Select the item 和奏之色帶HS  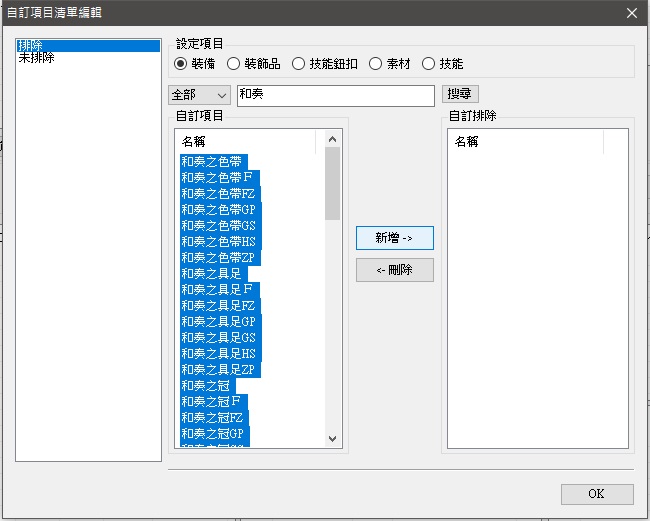pos(221,242)
